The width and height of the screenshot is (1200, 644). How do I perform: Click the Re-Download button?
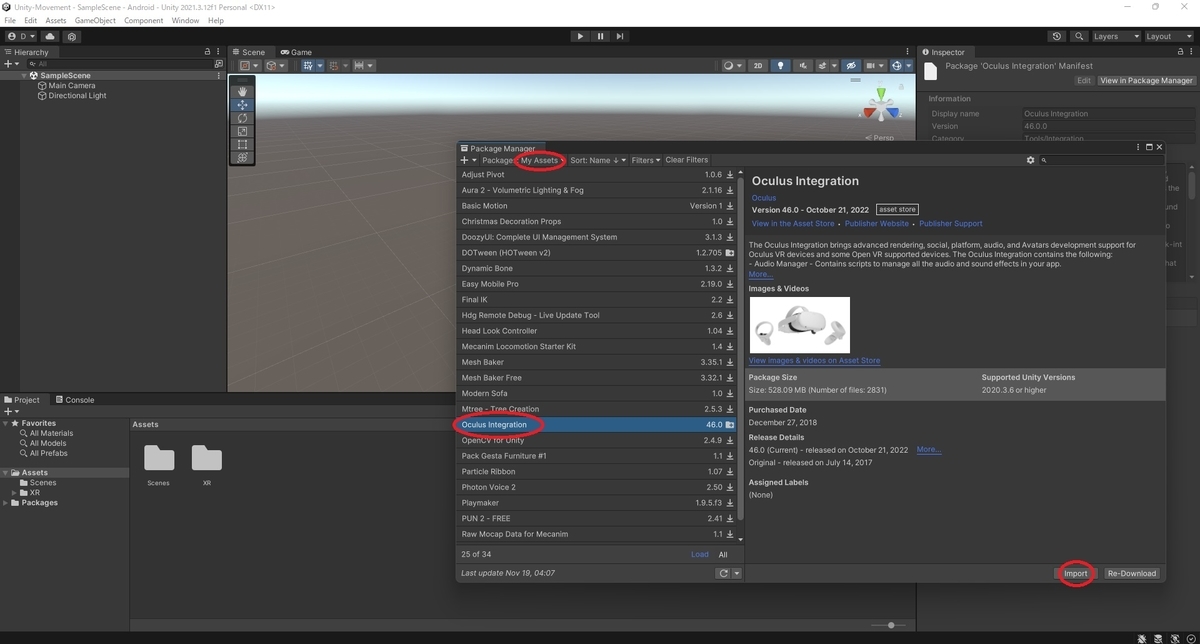[1131, 574]
